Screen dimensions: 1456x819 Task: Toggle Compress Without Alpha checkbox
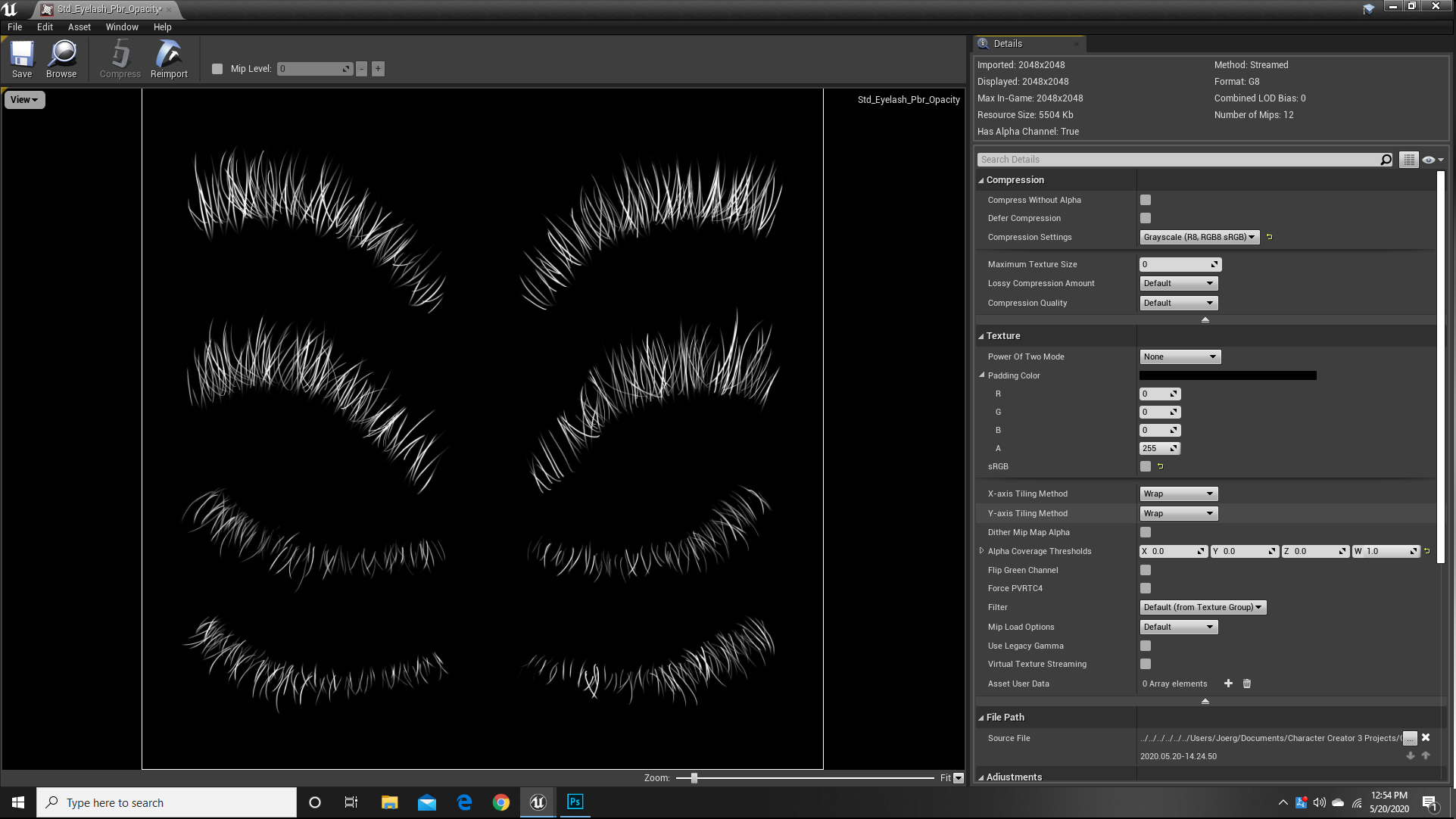click(1146, 200)
